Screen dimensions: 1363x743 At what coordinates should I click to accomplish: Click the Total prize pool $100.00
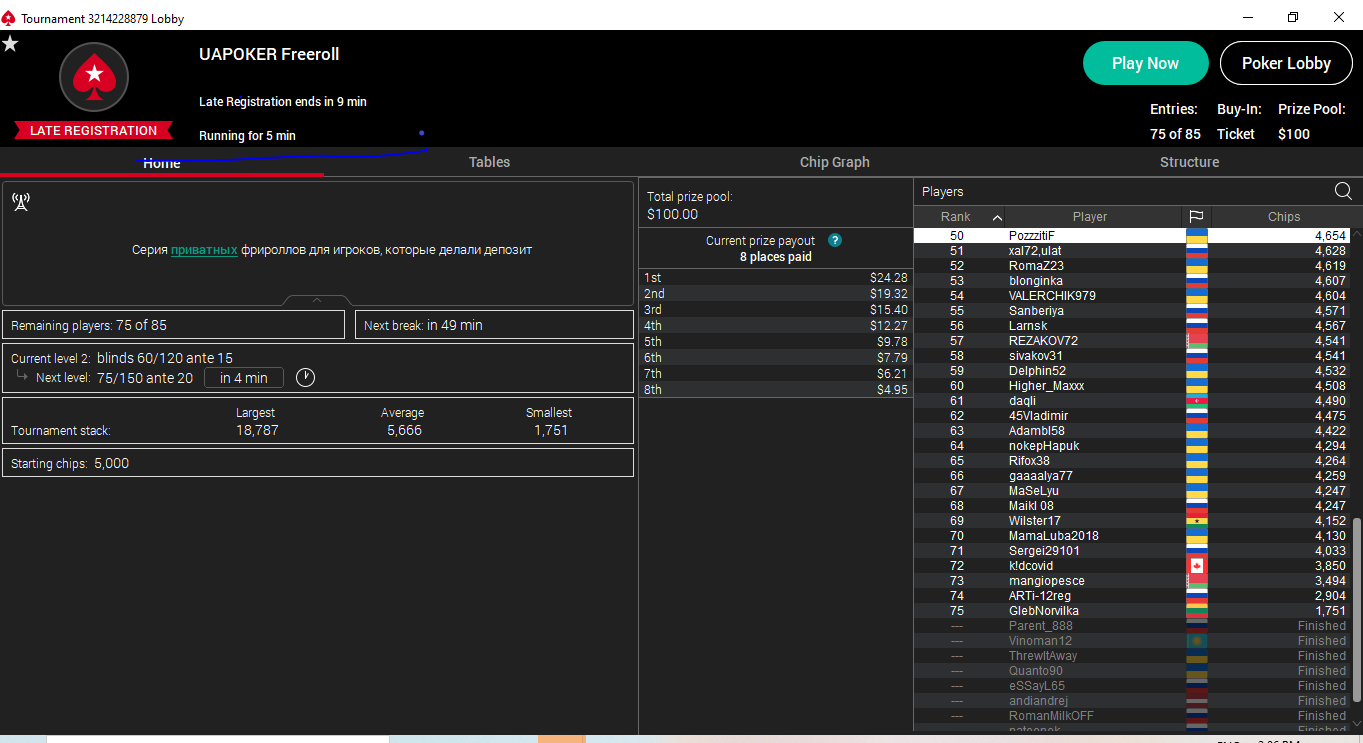673,214
